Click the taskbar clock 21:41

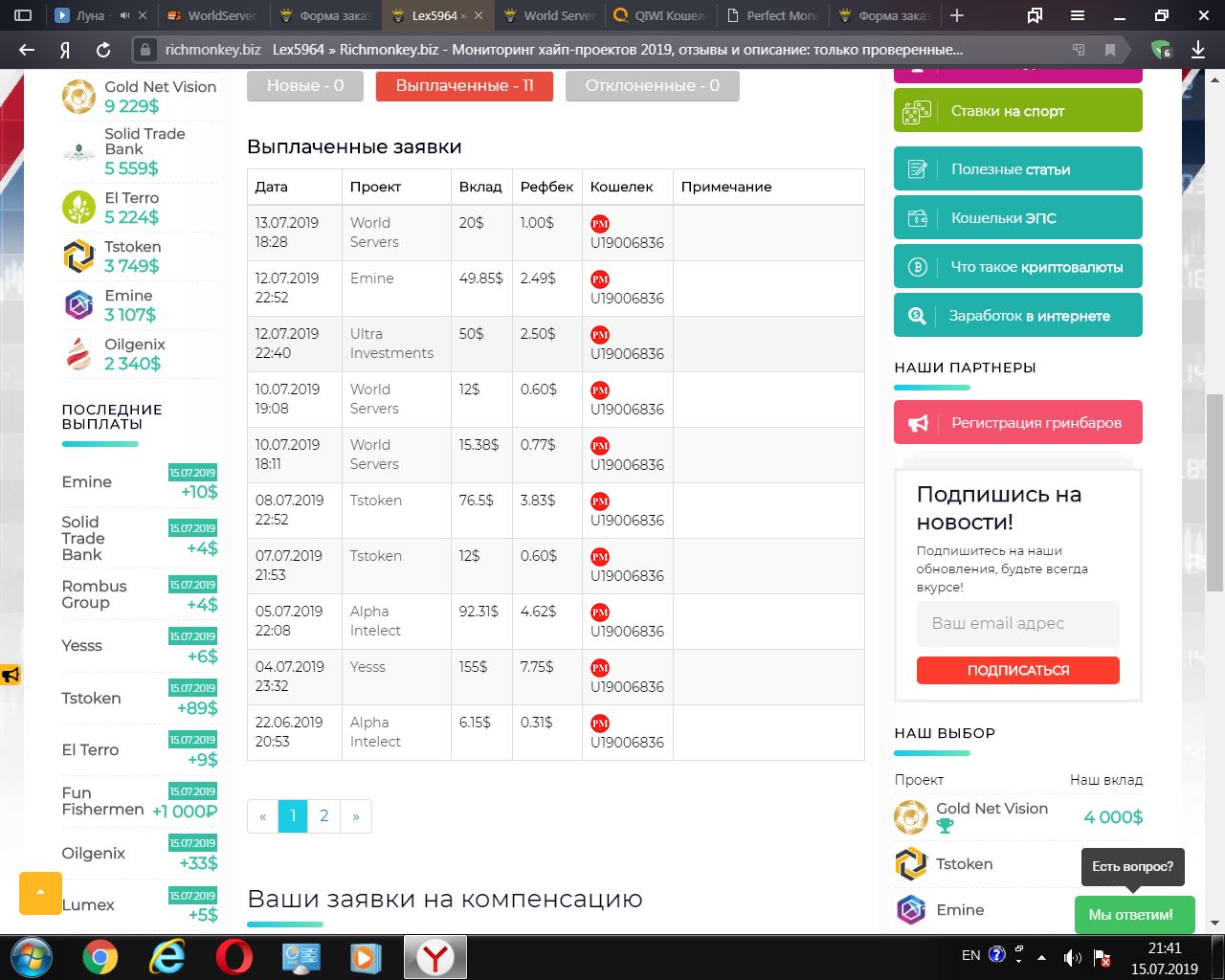[1165, 948]
